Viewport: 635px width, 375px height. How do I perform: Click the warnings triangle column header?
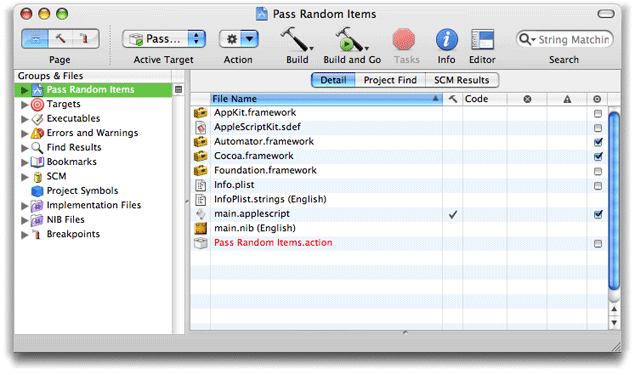[567, 99]
